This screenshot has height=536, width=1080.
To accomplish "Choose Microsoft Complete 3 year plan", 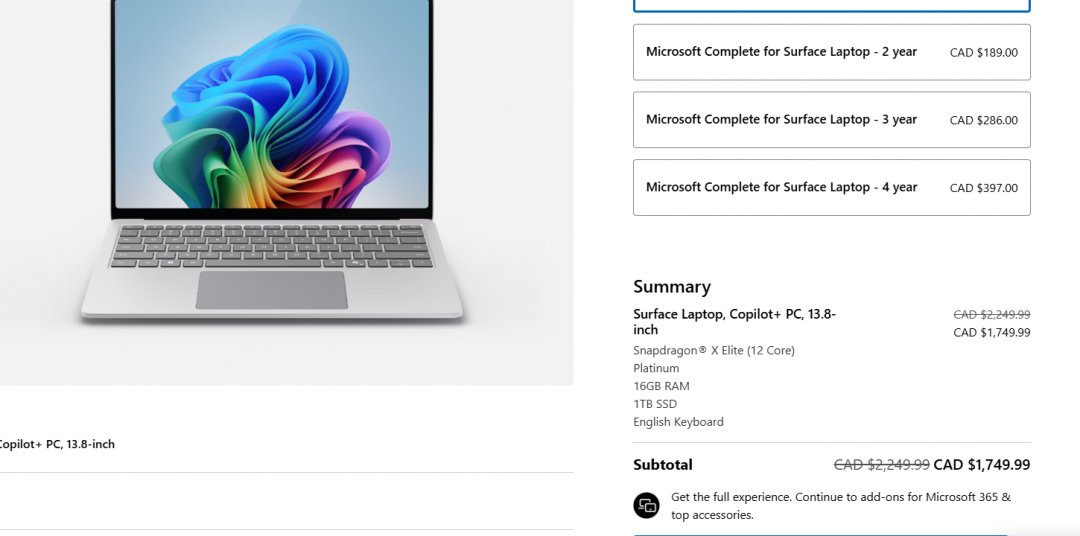I will 831,120.
